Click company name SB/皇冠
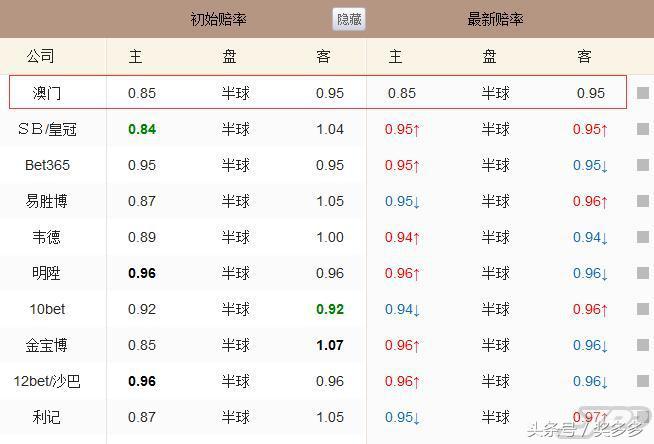 (47, 129)
